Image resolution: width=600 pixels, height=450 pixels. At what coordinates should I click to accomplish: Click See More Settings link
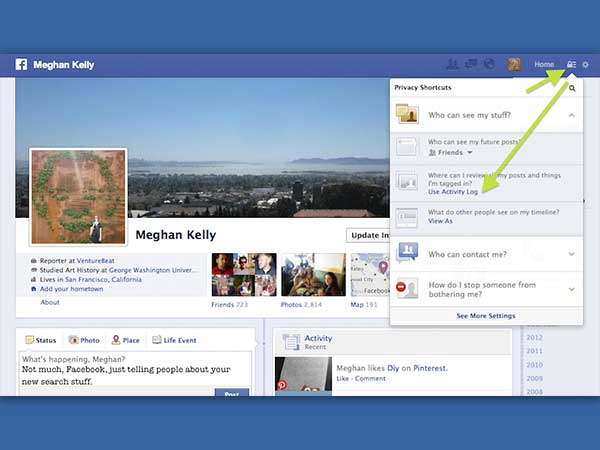pyautogui.click(x=486, y=316)
